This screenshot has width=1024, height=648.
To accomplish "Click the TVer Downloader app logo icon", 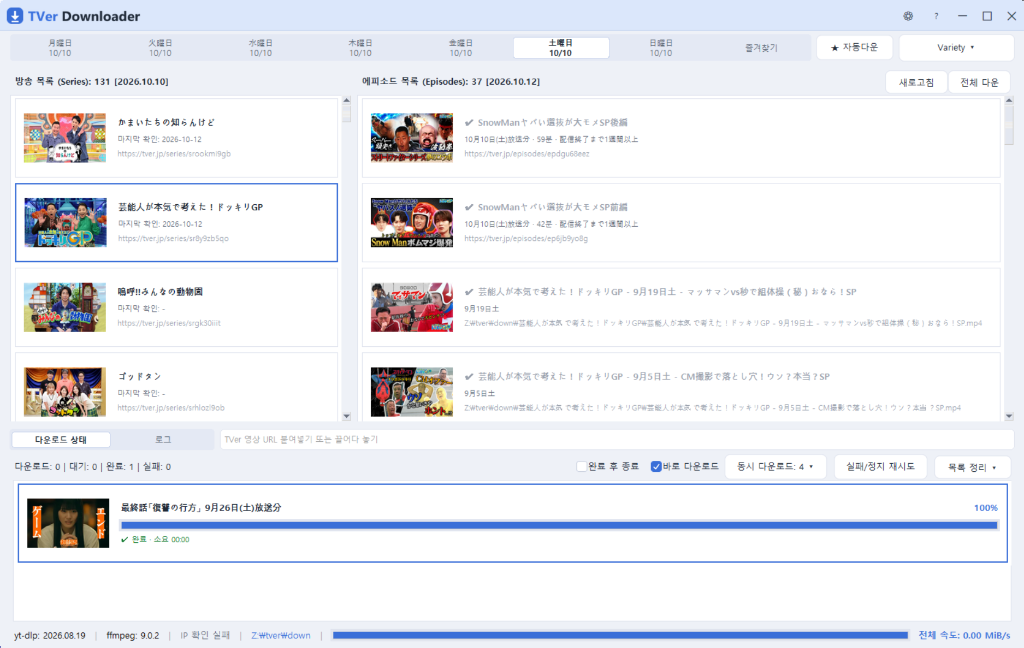I will tap(15, 16).
